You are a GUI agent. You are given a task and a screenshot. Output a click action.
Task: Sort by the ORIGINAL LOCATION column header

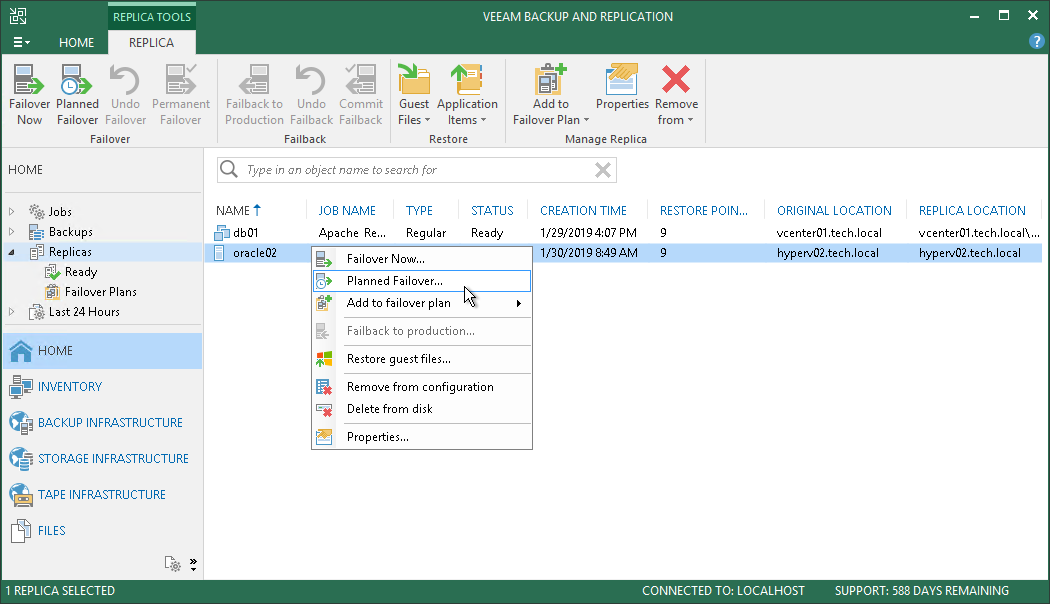click(834, 210)
